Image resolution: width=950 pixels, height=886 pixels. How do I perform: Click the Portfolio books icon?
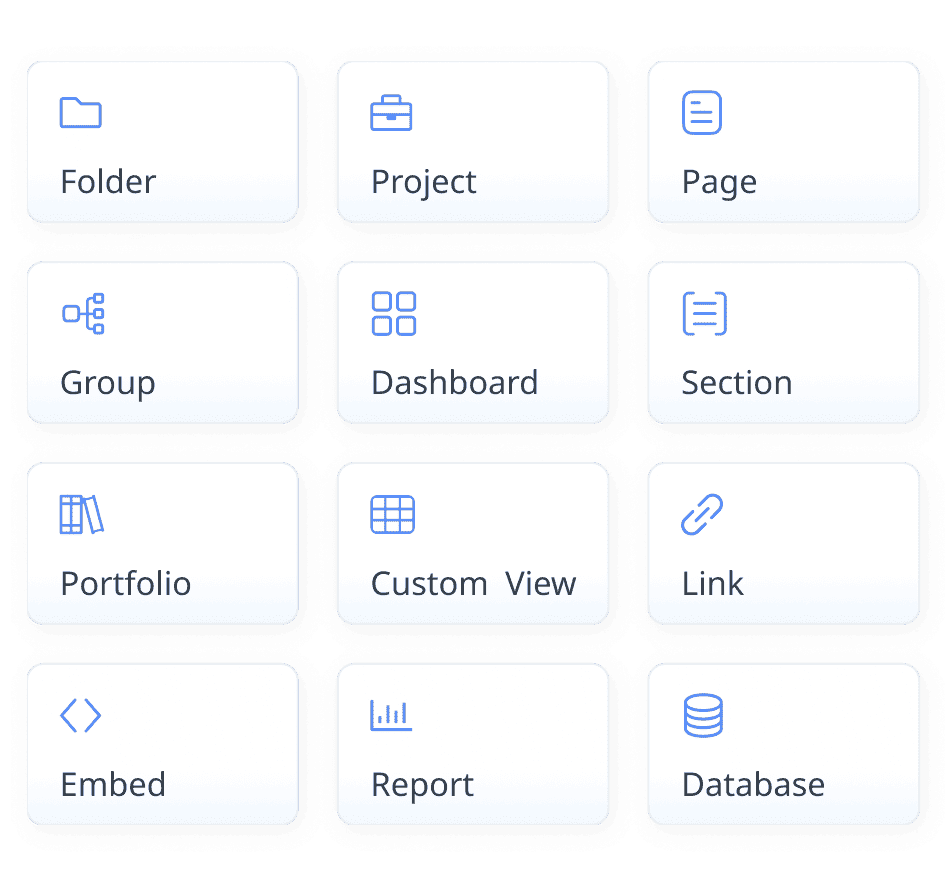pyautogui.click(x=81, y=514)
